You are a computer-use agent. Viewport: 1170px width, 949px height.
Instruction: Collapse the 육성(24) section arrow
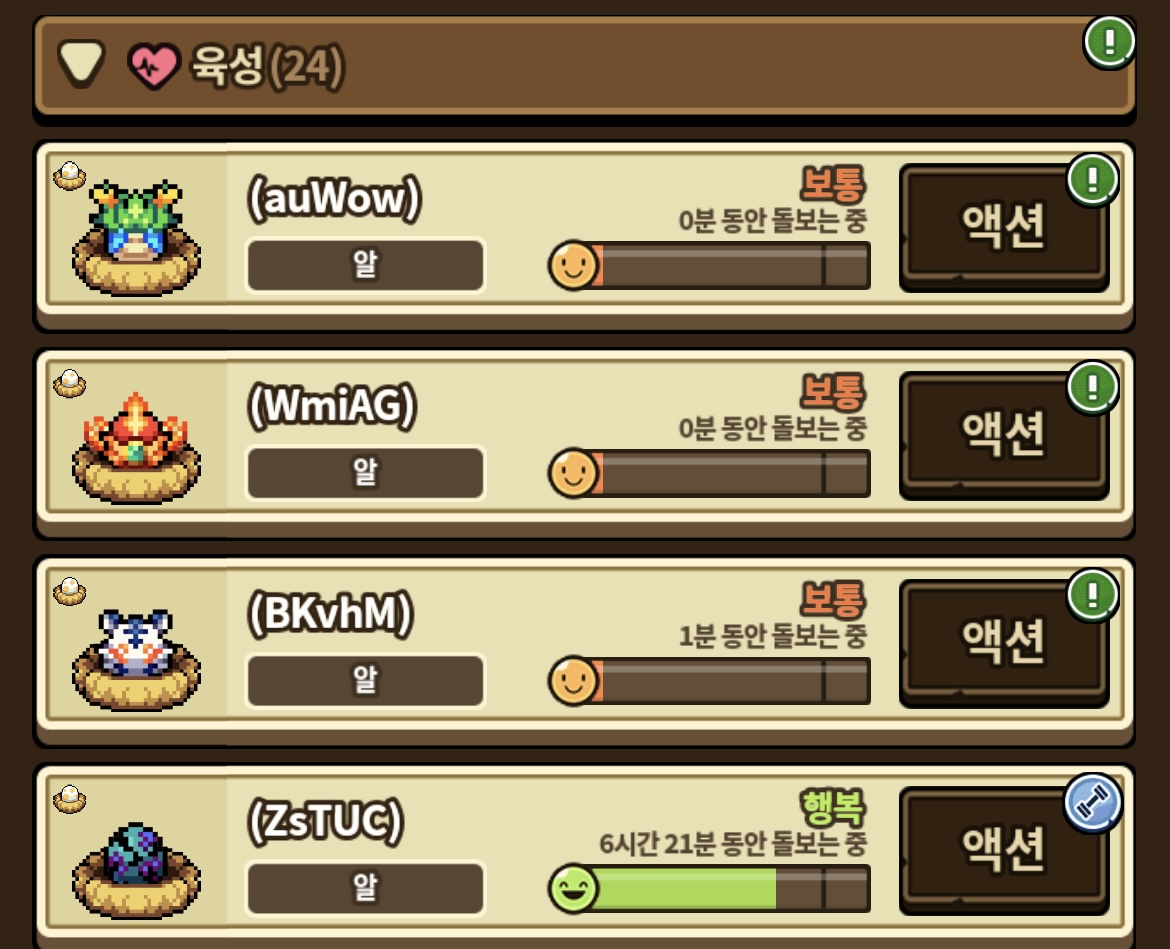point(82,63)
